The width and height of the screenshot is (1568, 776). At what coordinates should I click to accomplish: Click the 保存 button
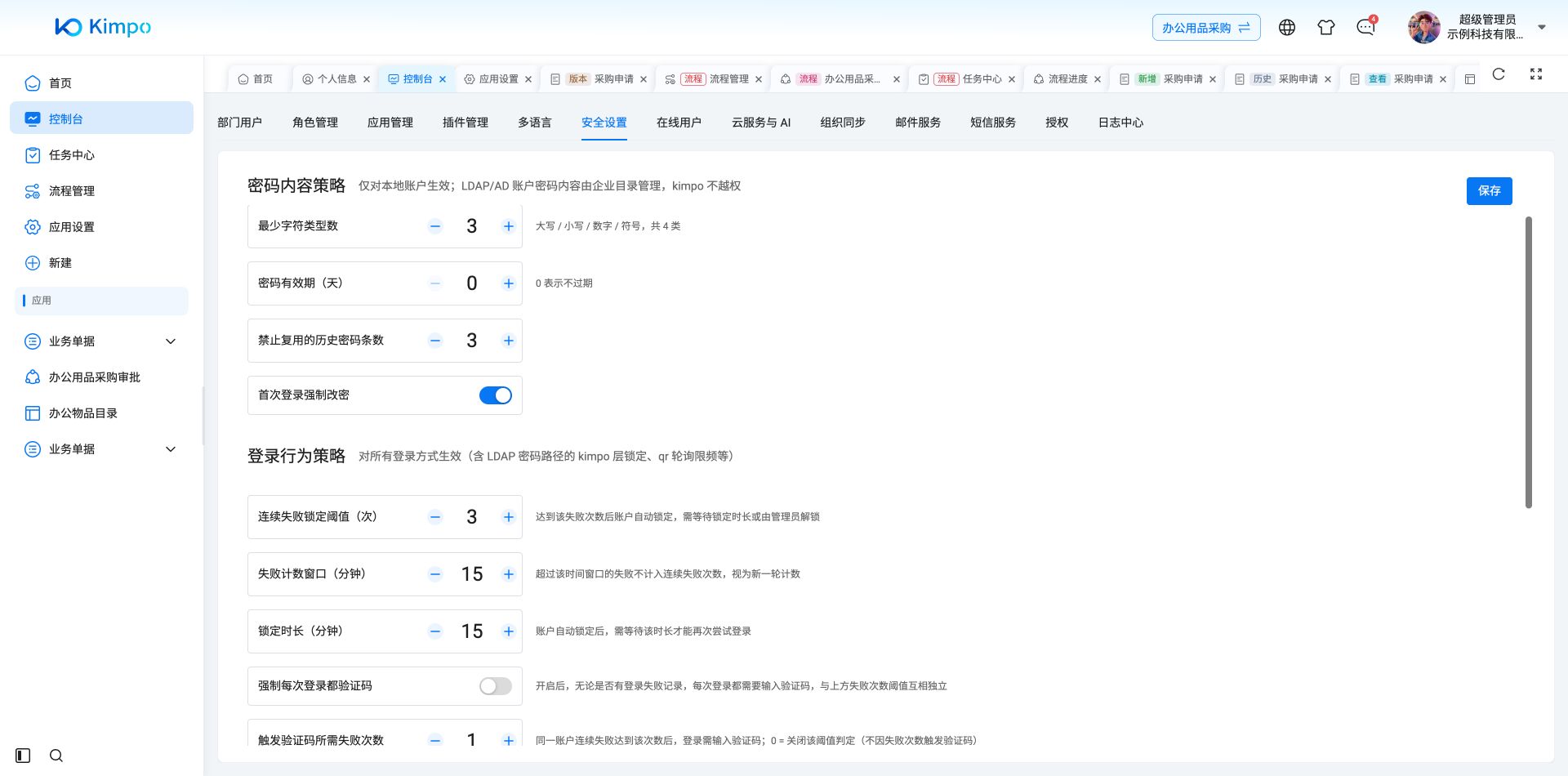(1490, 191)
